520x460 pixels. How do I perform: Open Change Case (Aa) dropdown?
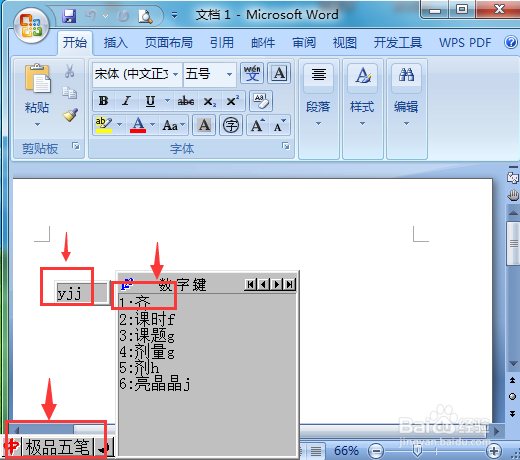tap(174, 125)
